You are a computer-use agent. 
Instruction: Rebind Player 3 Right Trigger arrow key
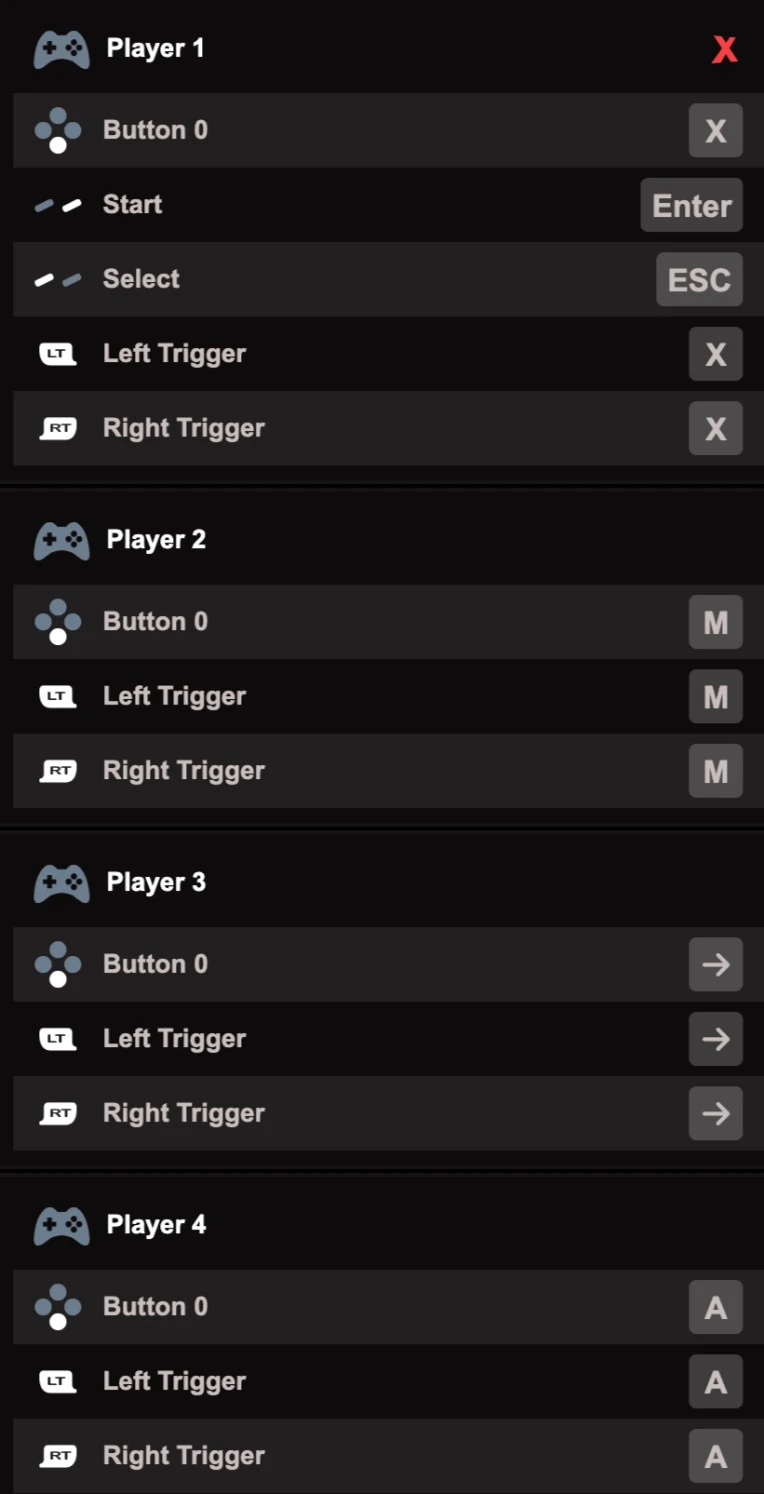tap(716, 1113)
